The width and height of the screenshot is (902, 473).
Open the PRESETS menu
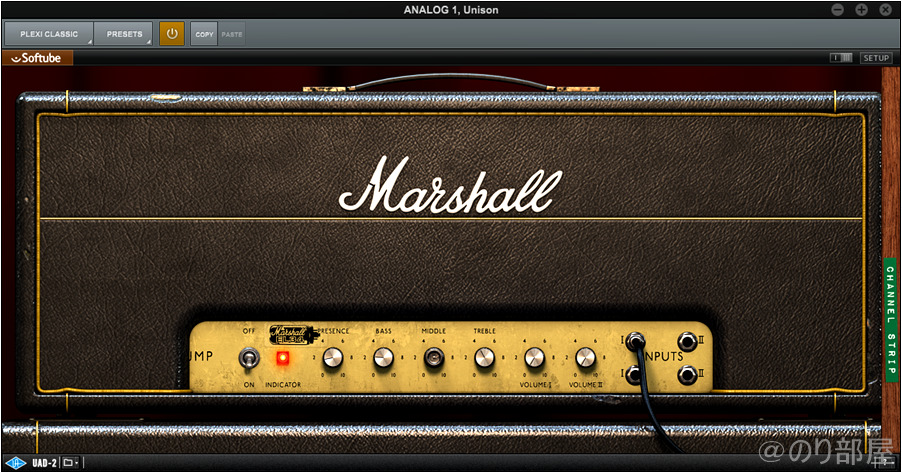point(124,34)
